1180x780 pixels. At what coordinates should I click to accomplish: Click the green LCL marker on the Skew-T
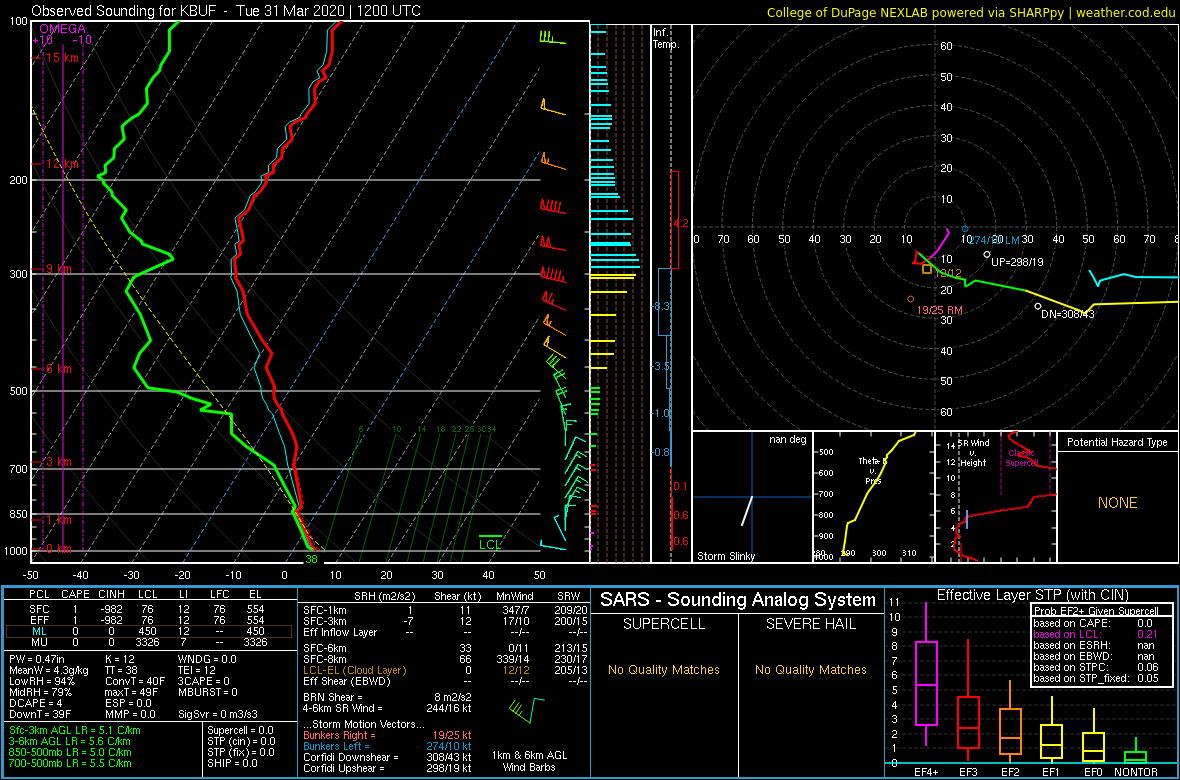tap(490, 542)
